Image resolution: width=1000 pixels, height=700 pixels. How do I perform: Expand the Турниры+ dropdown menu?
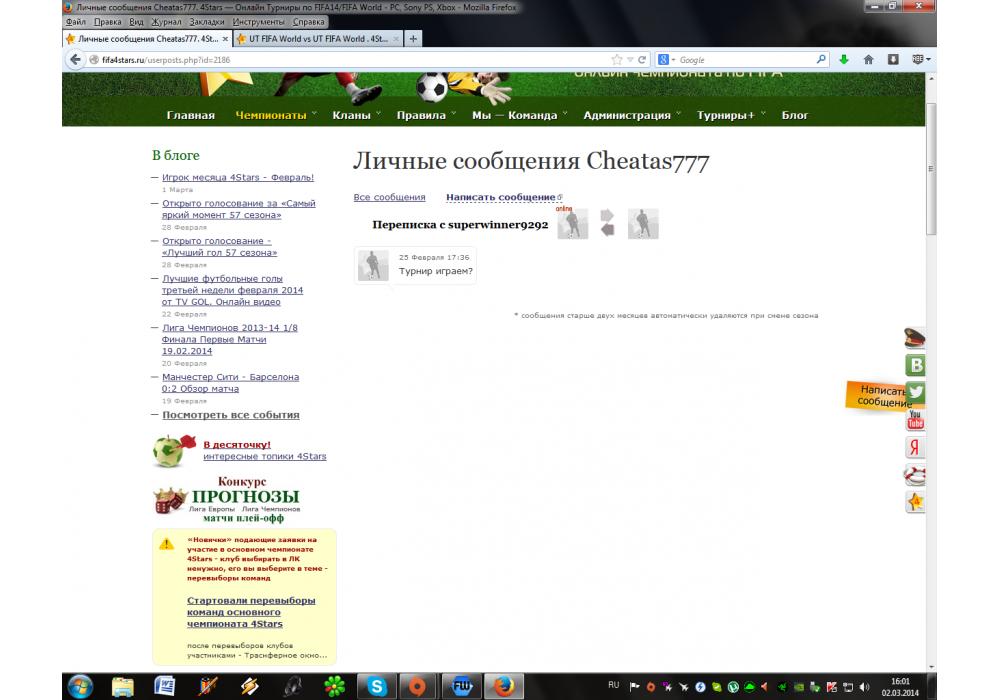[730, 115]
